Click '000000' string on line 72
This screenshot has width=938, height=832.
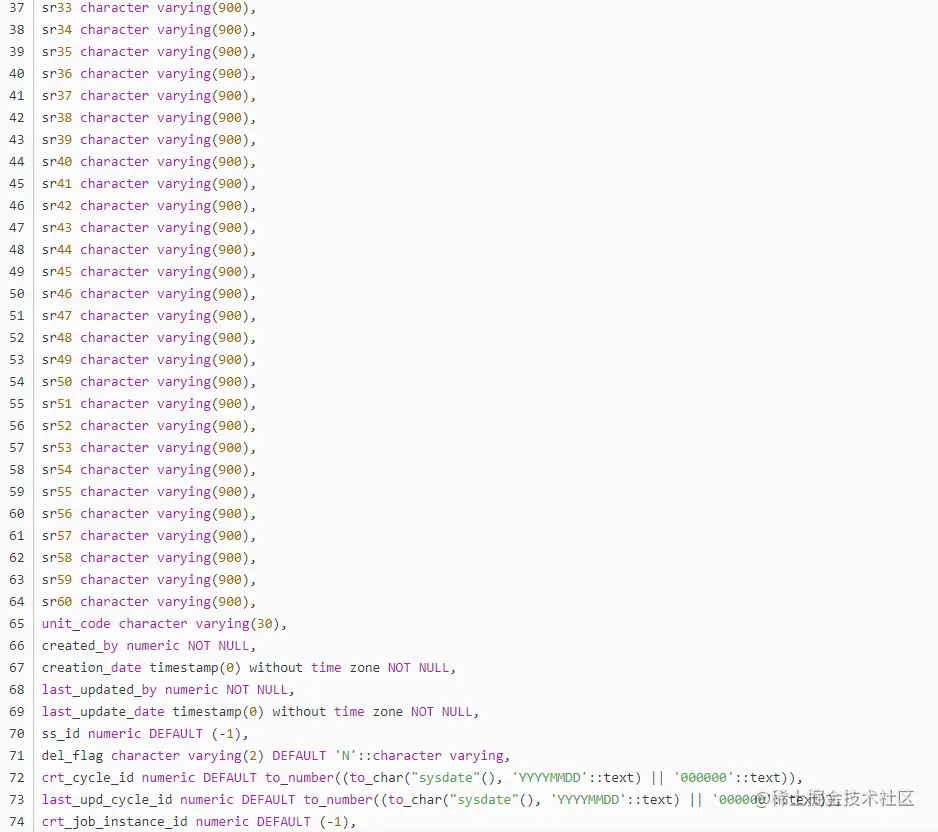click(704, 778)
